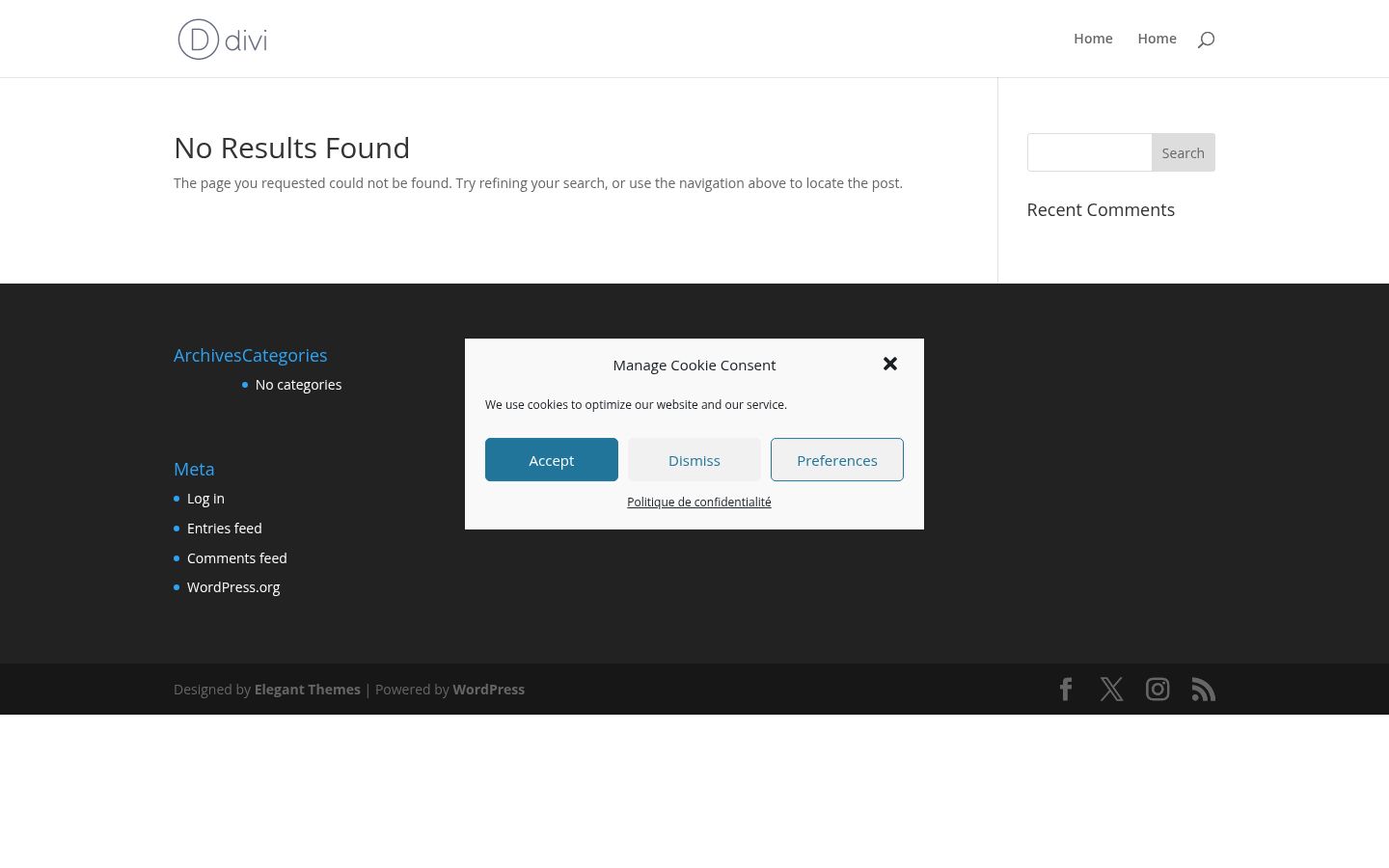This screenshot has height=868, width=1389.
Task: Open the Instagram icon in the footer
Action: pos(1157,689)
